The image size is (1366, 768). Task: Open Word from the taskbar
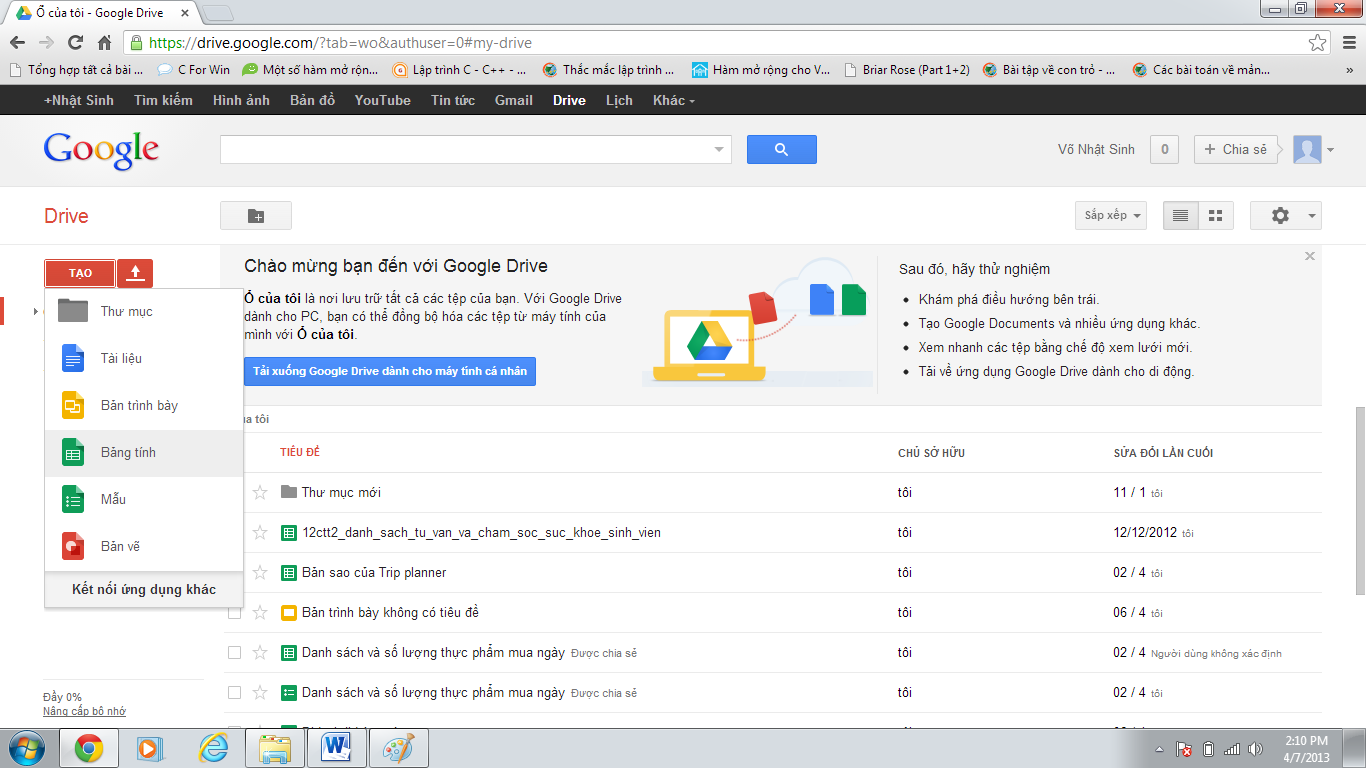pos(337,747)
